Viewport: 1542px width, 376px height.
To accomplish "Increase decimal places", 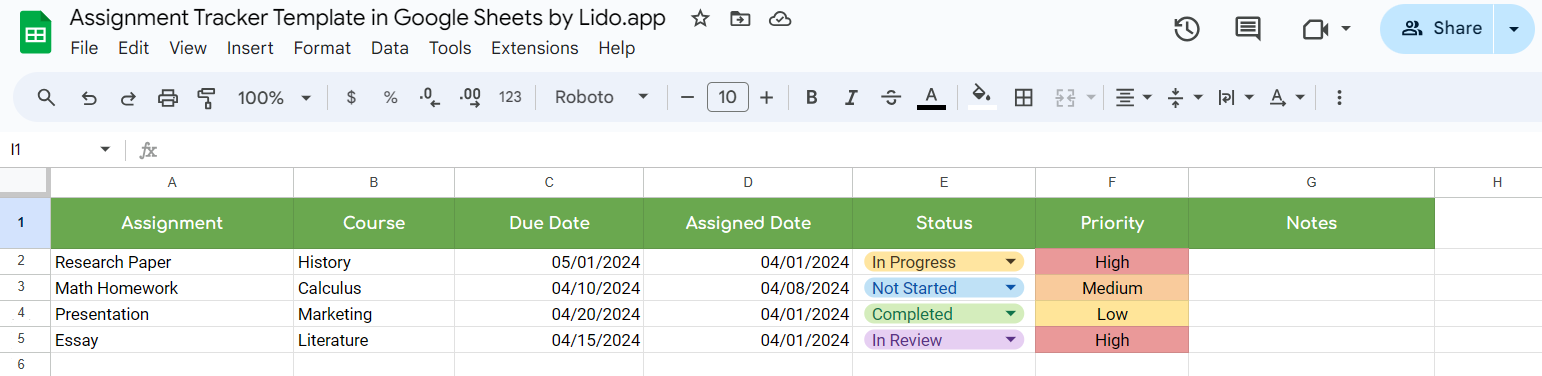I will [x=470, y=97].
